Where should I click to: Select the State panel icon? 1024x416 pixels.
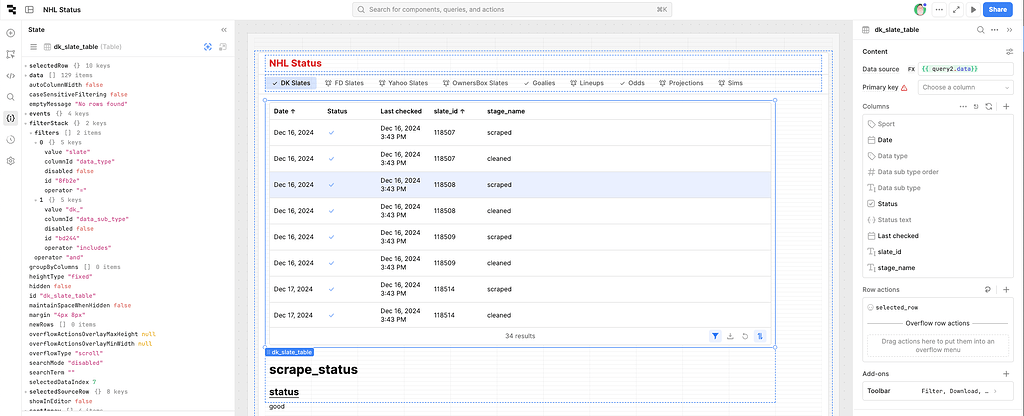(x=10, y=118)
